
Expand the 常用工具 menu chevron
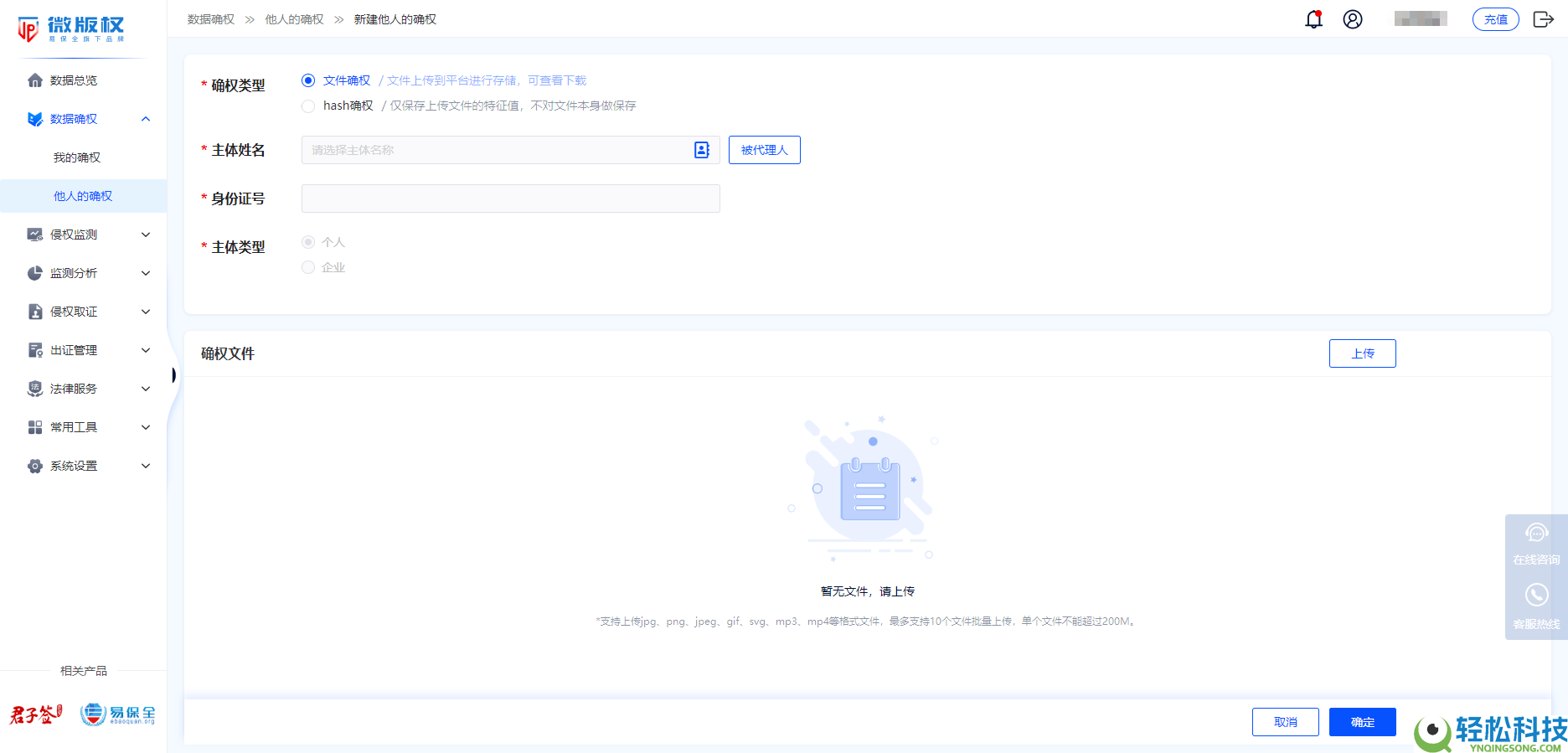coord(146,427)
